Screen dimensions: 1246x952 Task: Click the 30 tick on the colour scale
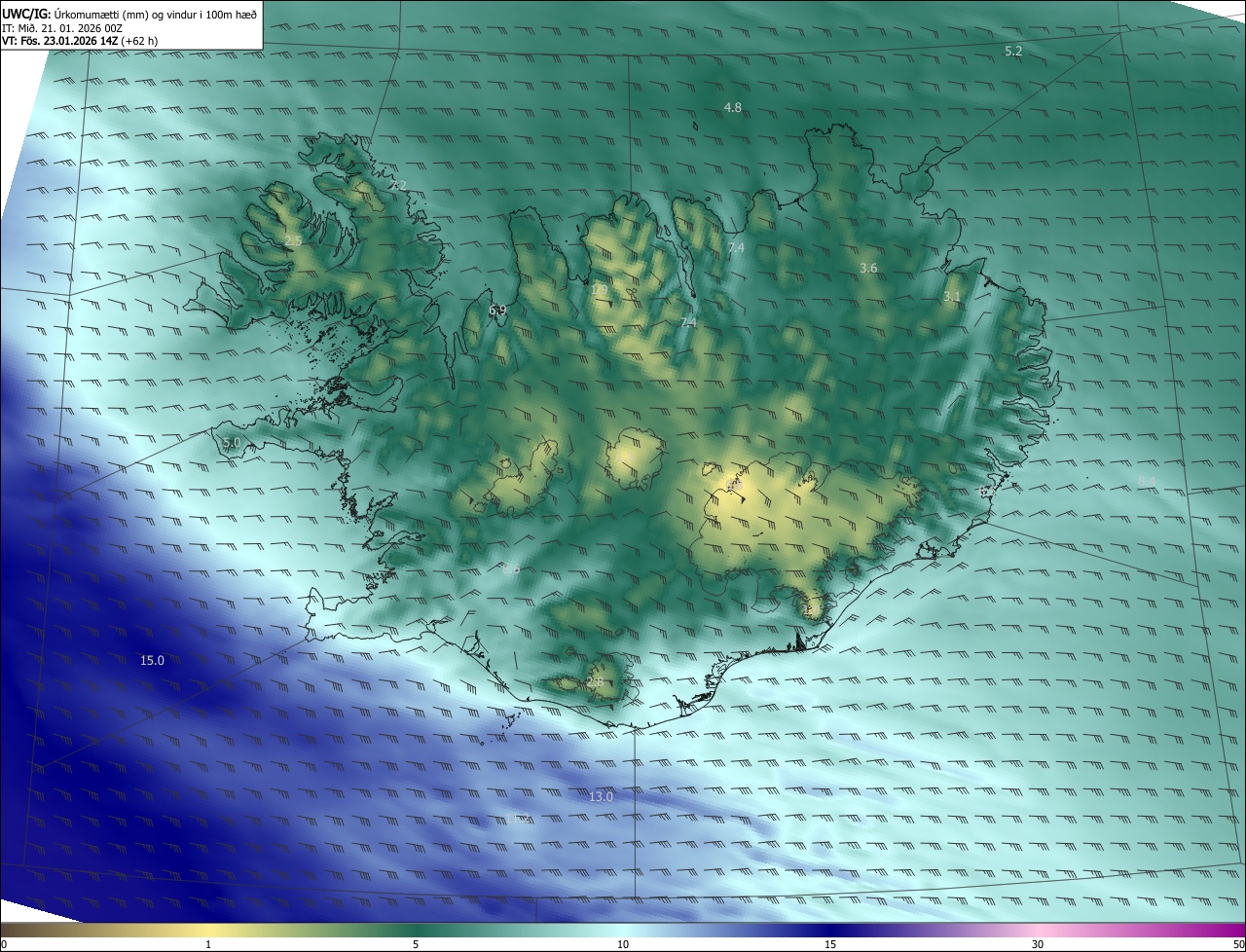1038,944
